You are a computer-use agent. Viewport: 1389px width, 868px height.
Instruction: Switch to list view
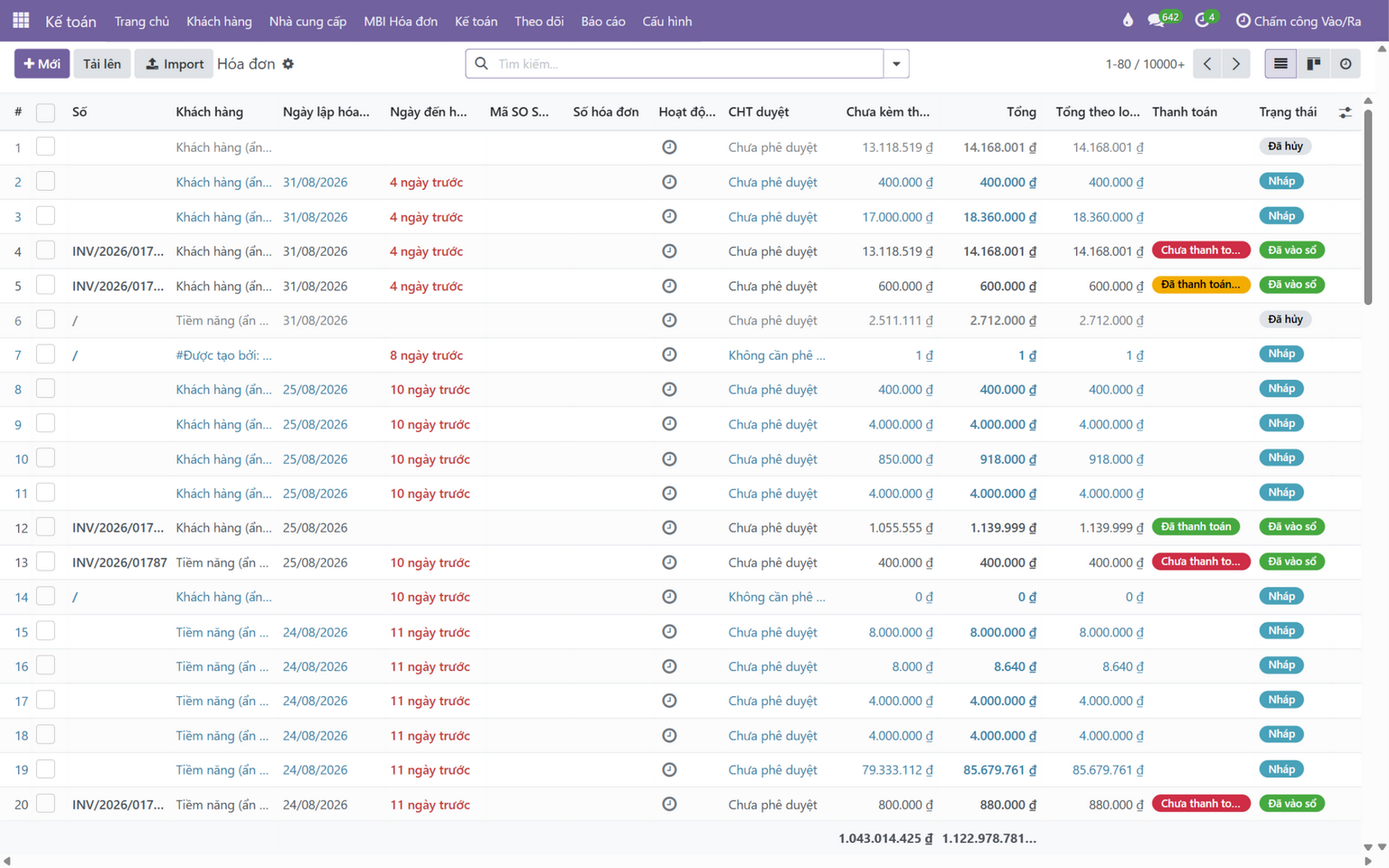pos(1280,64)
